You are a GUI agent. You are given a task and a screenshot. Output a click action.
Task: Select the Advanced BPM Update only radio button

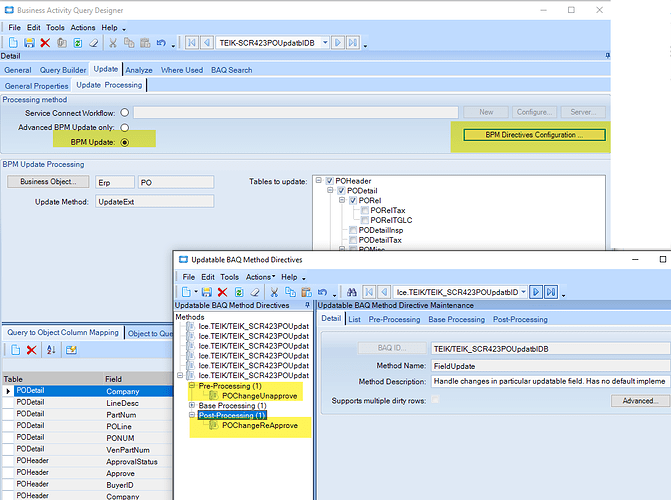coord(125,128)
